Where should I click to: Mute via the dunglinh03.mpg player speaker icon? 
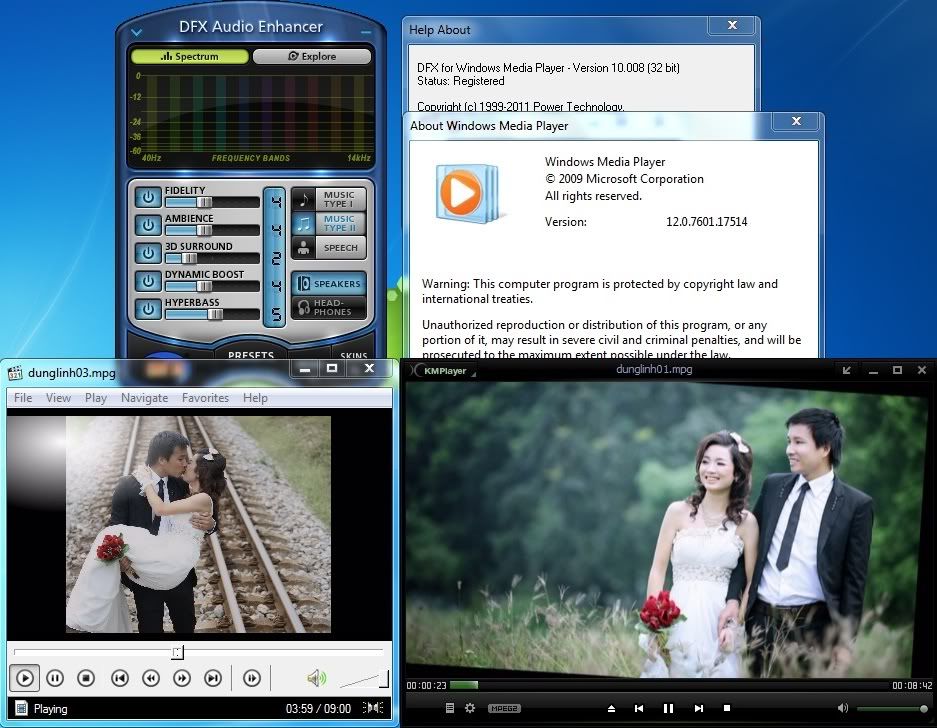pyautogui.click(x=316, y=678)
